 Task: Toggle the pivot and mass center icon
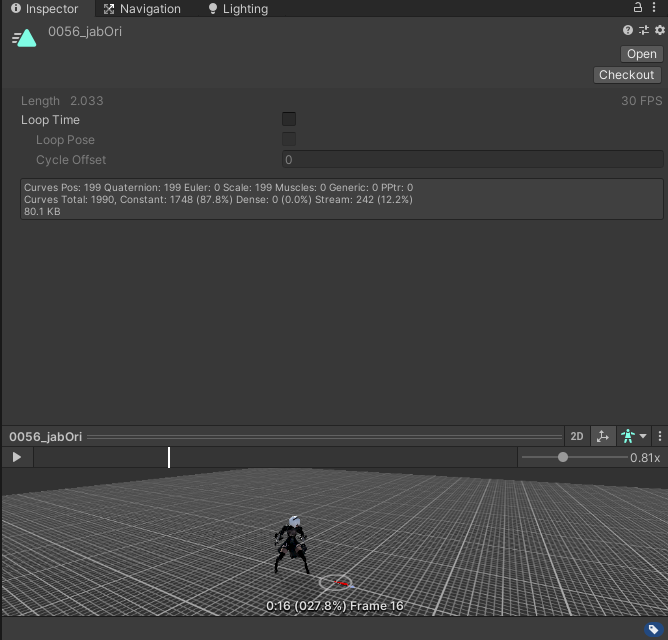coord(603,436)
